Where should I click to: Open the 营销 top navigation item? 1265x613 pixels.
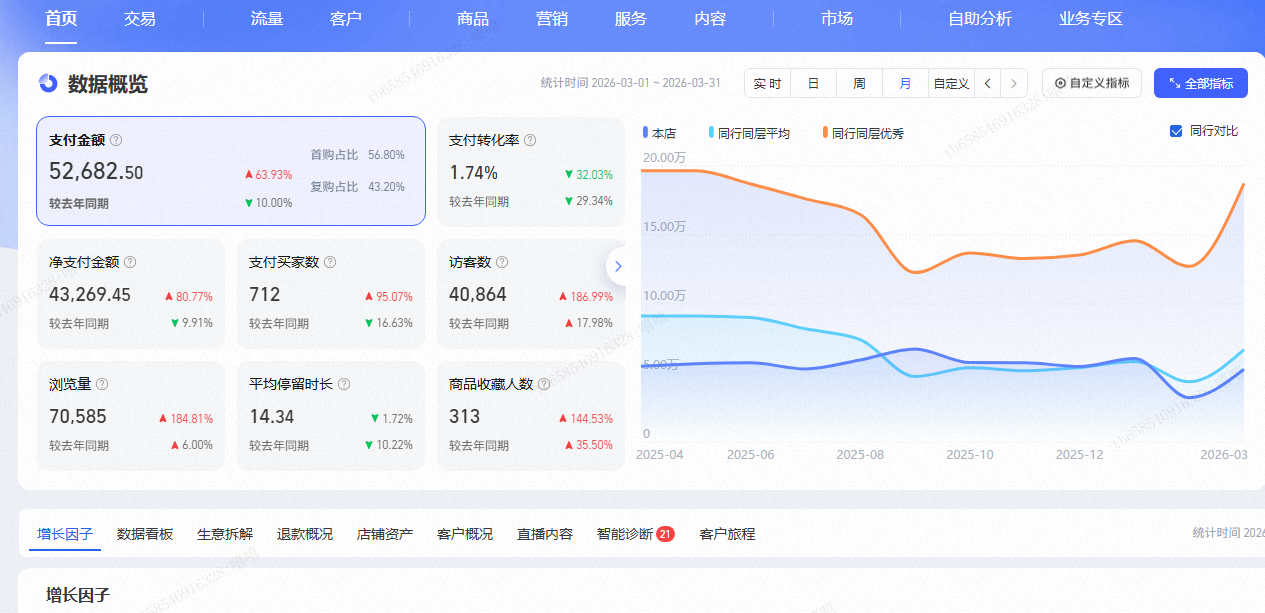click(552, 19)
